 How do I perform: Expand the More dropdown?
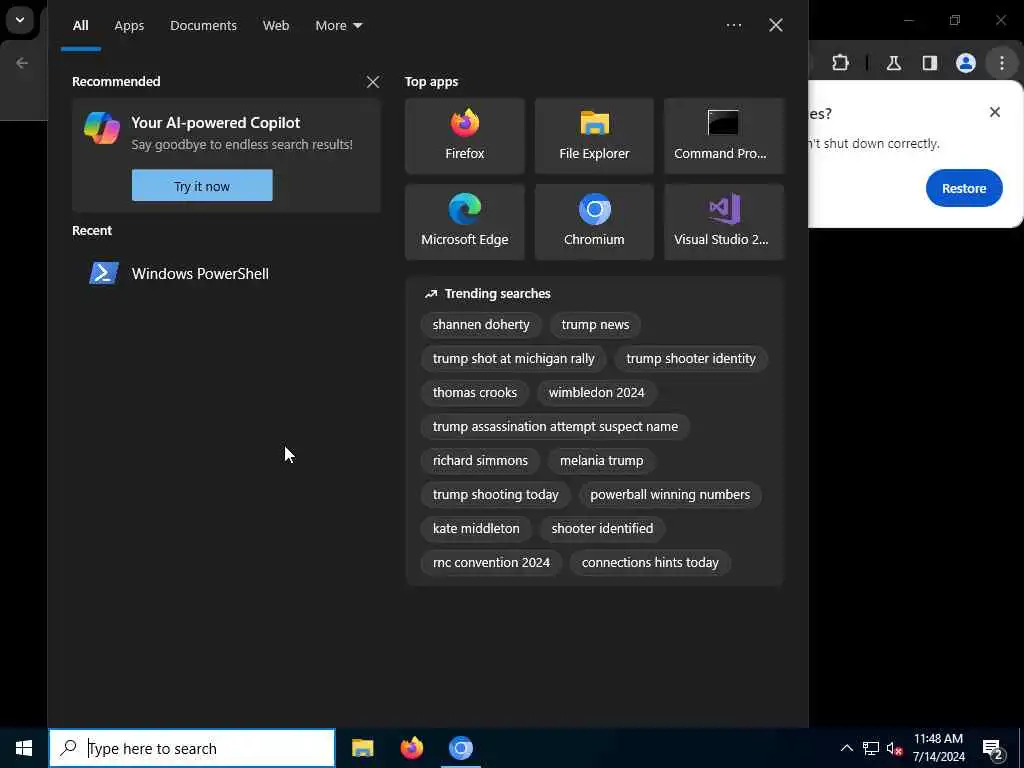[x=338, y=25]
